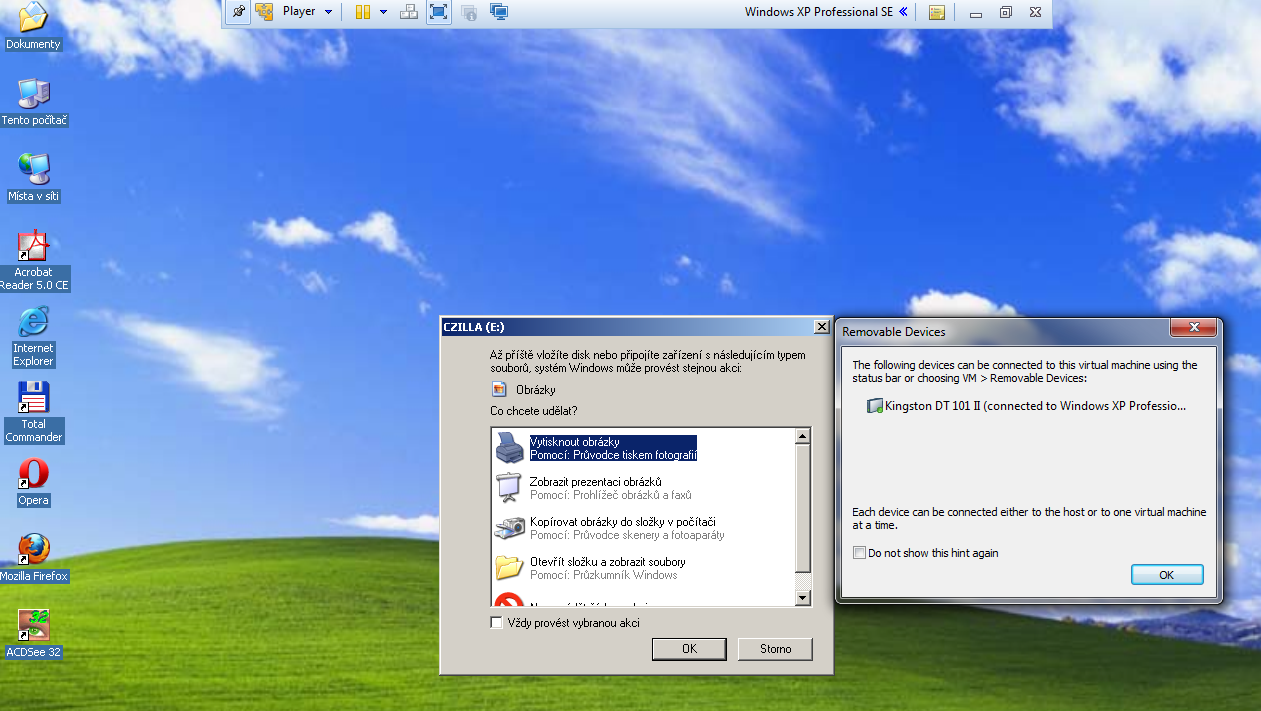Screen dimensions: 1261x711
Task: Open the Total Commander desktop shortcut
Action: coord(34,411)
